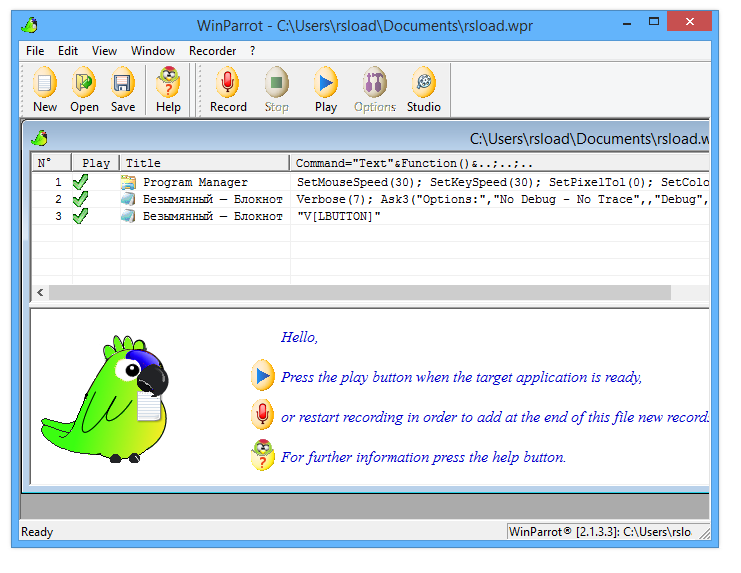
Task: Click play icon beside 'Press the play button'
Action: (263, 376)
